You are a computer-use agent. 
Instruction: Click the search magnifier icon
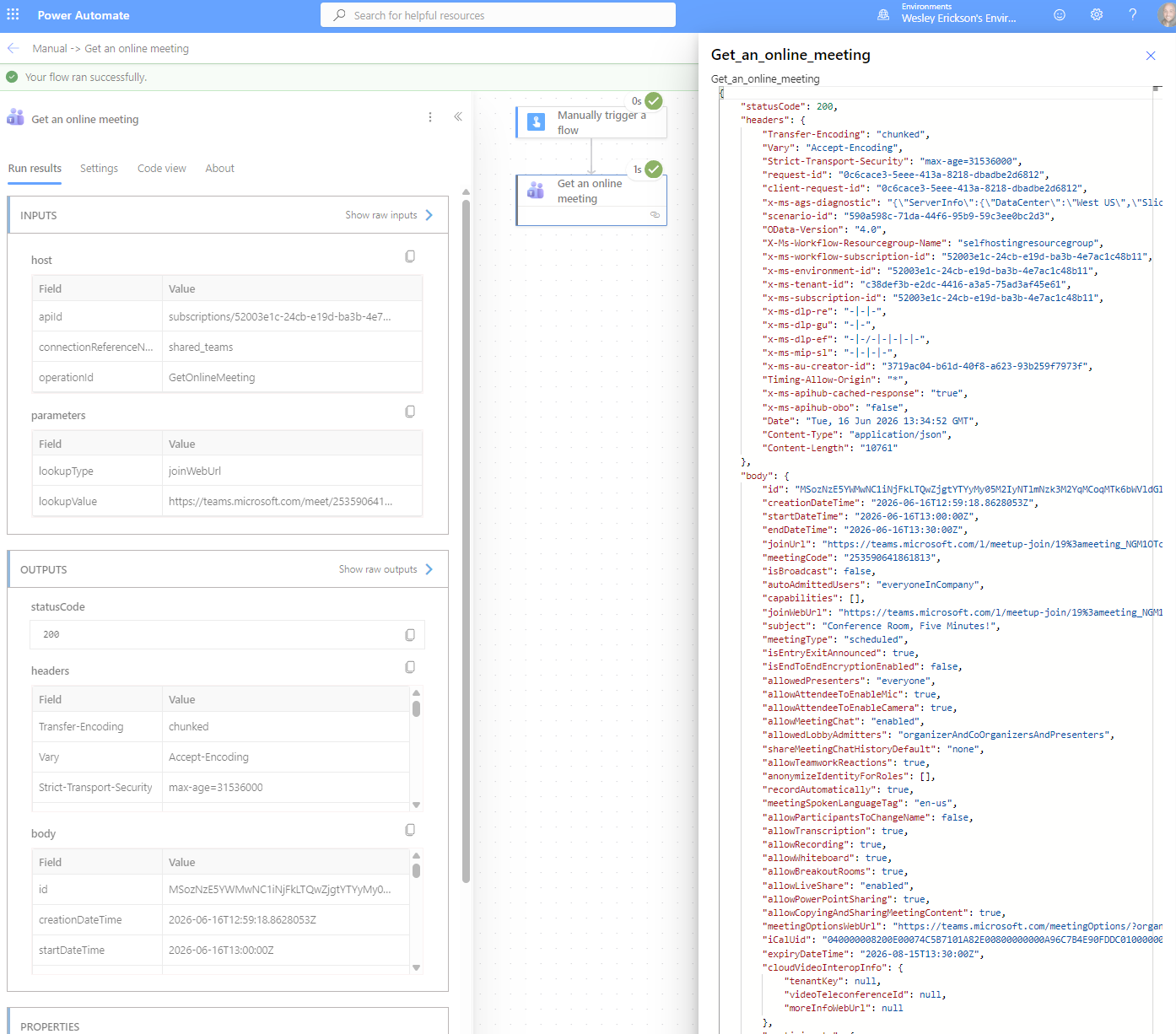339,15
